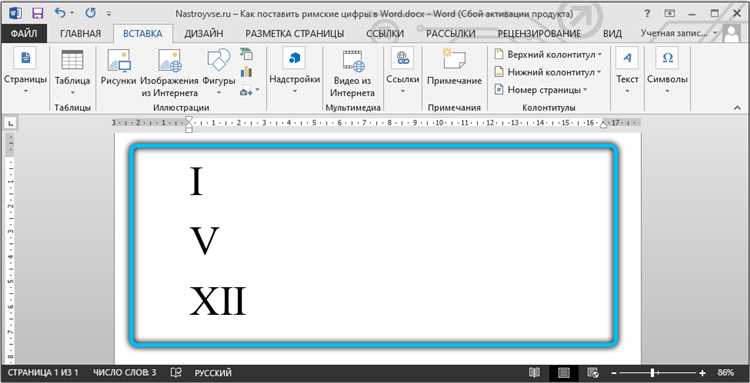Click the РУССКИЙ language button
Screen dimensions: 750x383
(213, 373)
